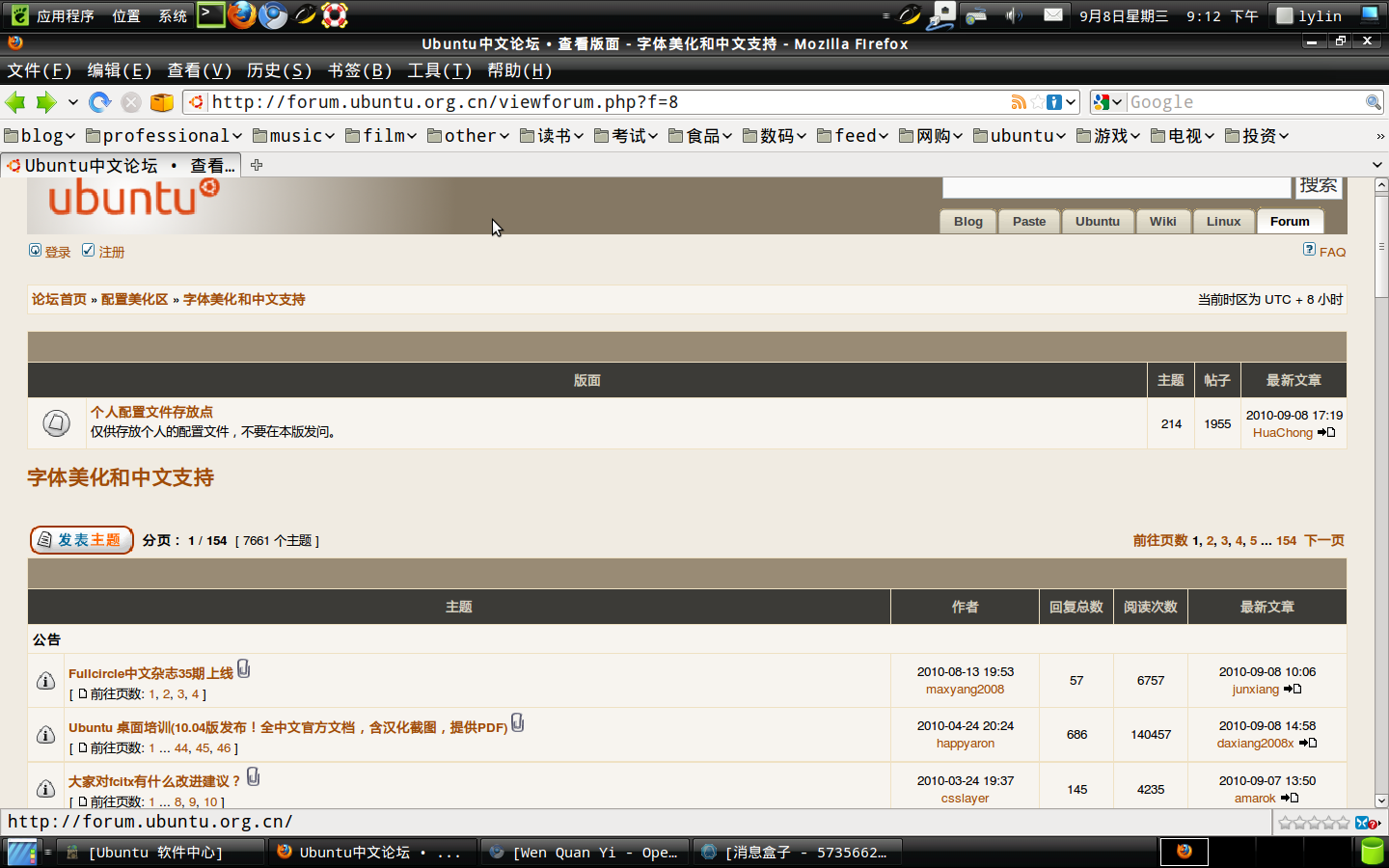This screenshot has width=1389, height=868.
Task: Switch to the Blog site tab
Action: coord(968,222)
